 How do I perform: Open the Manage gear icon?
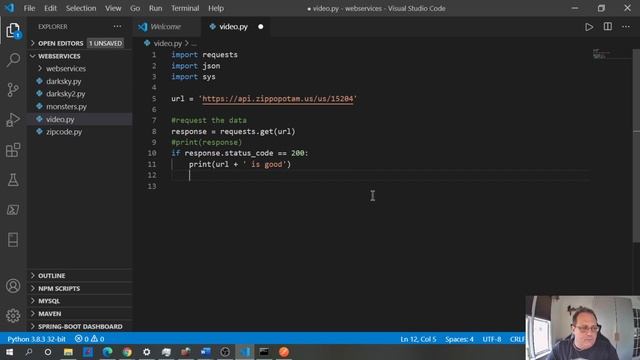click(13, 316)
